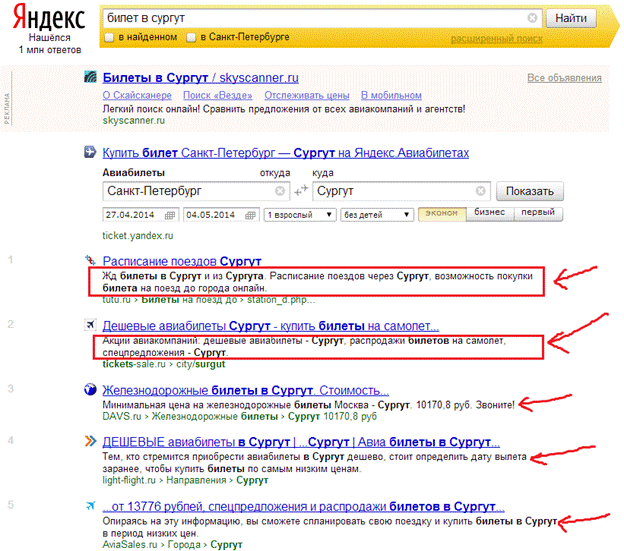Open '...от 13776 рублей' AviaSales result
This screenshot has height=551, width=624.
point(303,506)
